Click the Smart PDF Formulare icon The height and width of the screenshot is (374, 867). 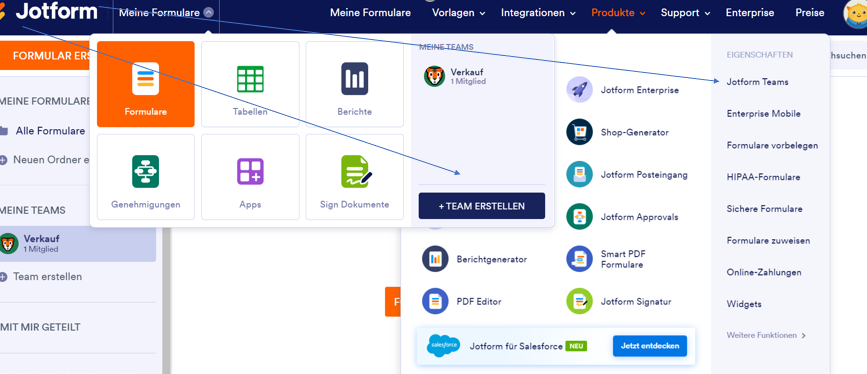[x=579, y=259]
